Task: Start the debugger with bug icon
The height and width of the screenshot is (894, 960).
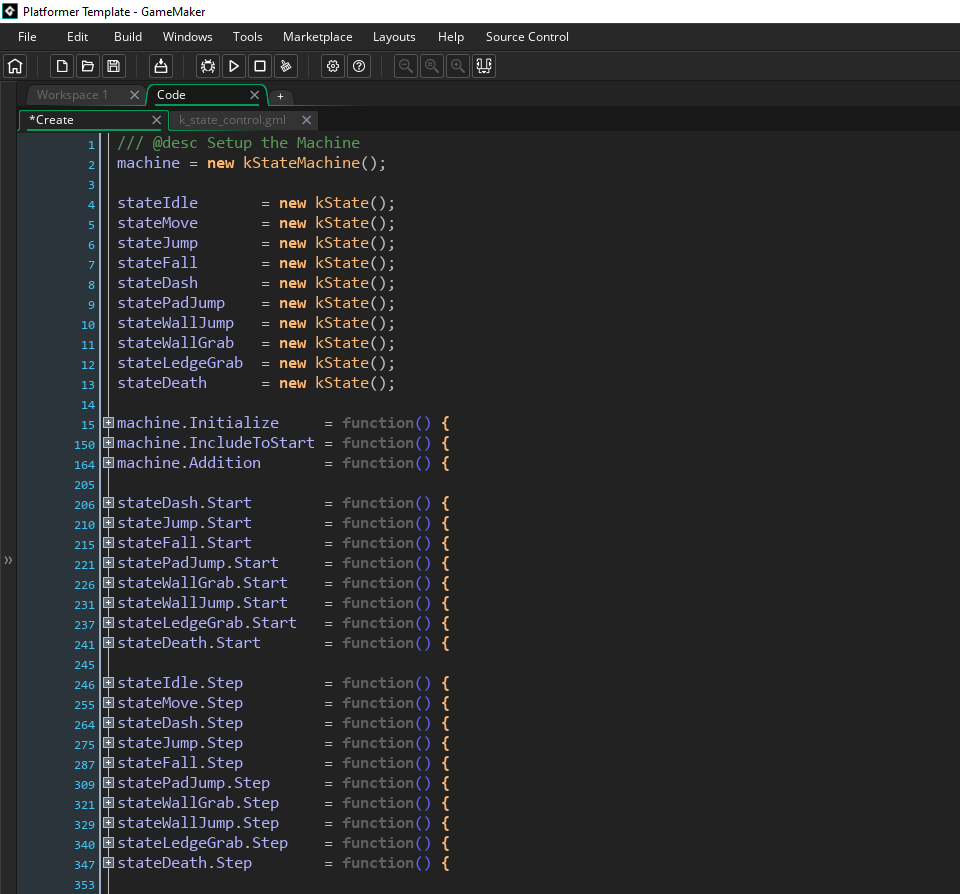Action: [x=208, y=67]
